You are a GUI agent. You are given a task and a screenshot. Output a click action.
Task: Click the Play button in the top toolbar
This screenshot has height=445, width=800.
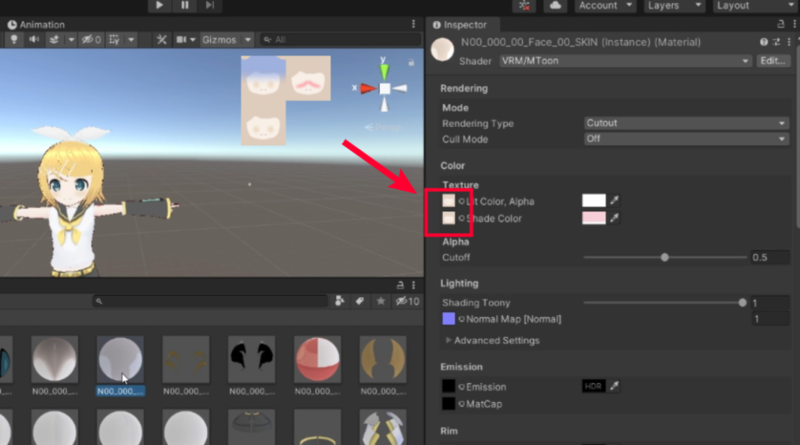(159, 5)
